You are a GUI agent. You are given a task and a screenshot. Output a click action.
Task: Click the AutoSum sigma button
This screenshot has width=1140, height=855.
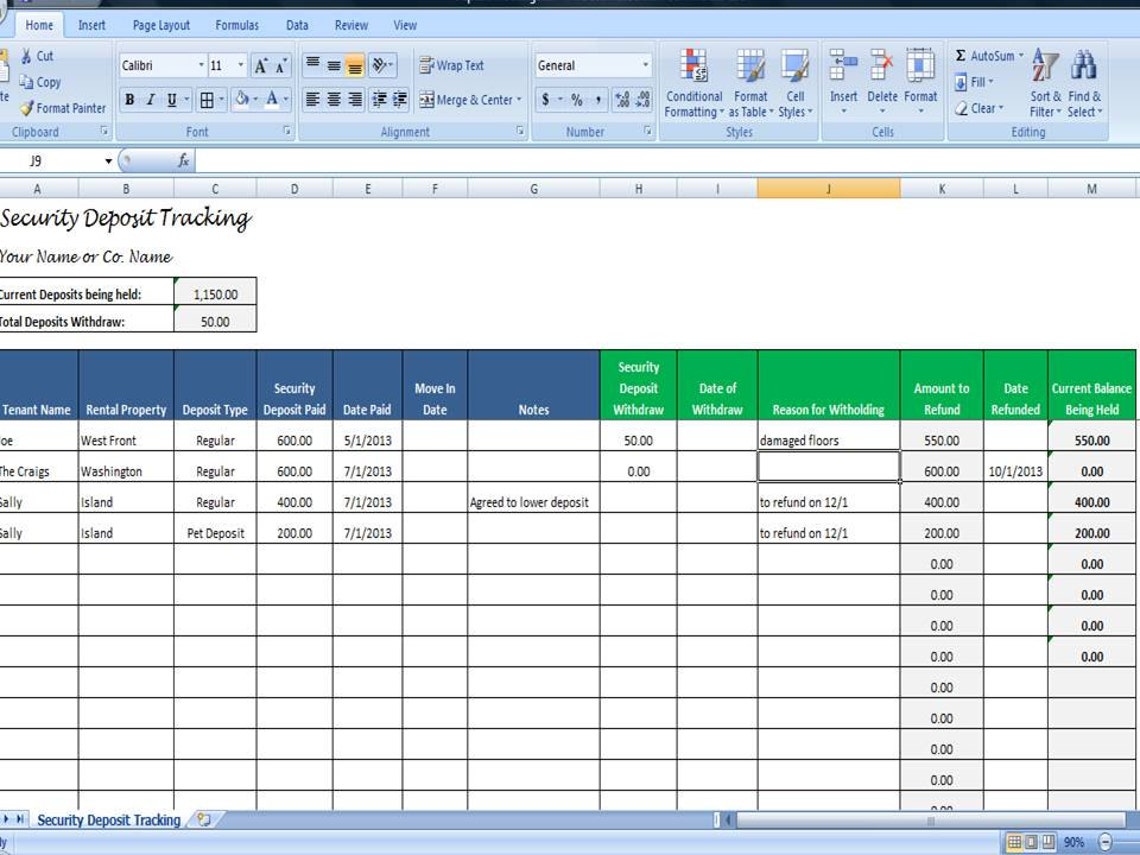click(984, 56)
